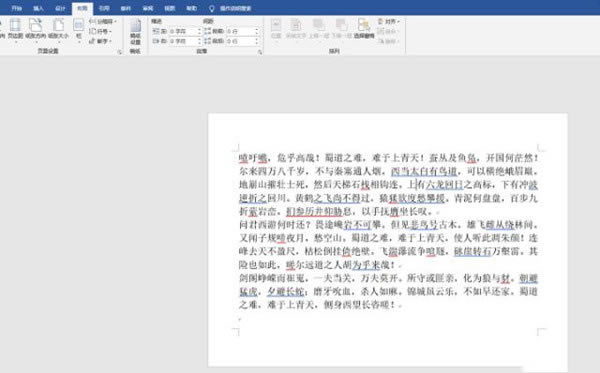Switch to the 视图 (View) tab

coord(170,8)
